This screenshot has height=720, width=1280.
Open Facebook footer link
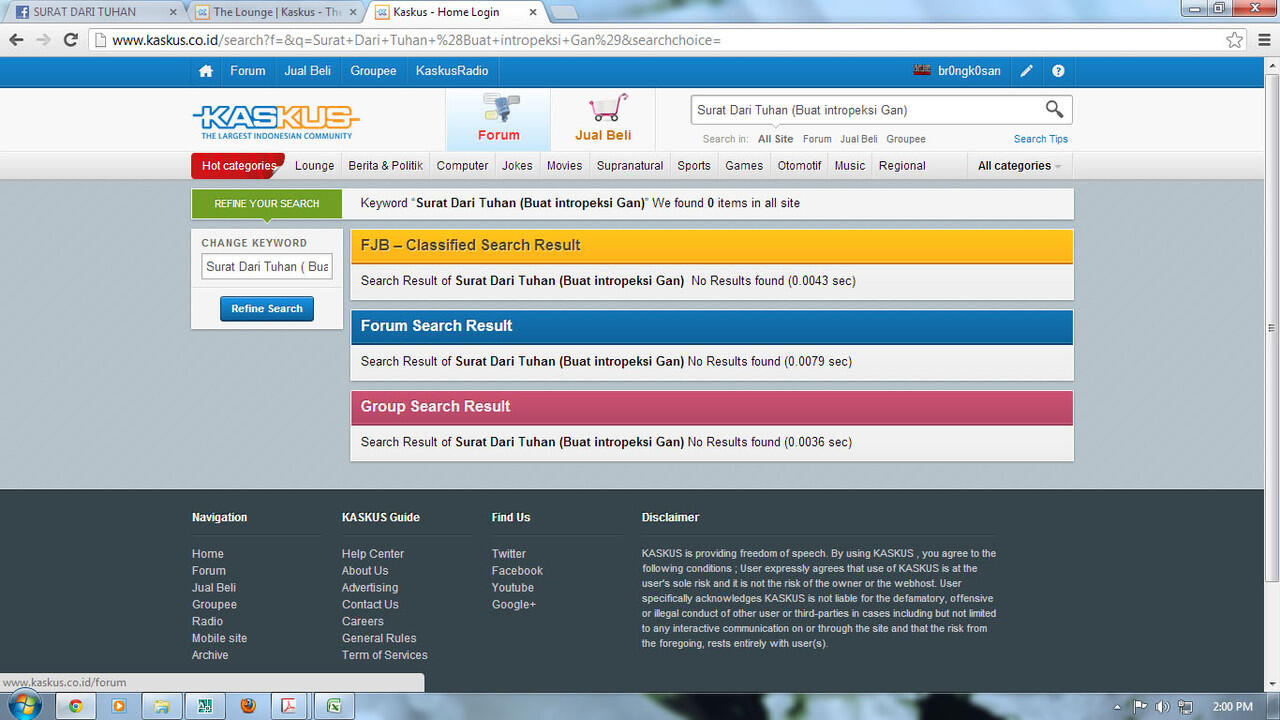coord(517,571)
